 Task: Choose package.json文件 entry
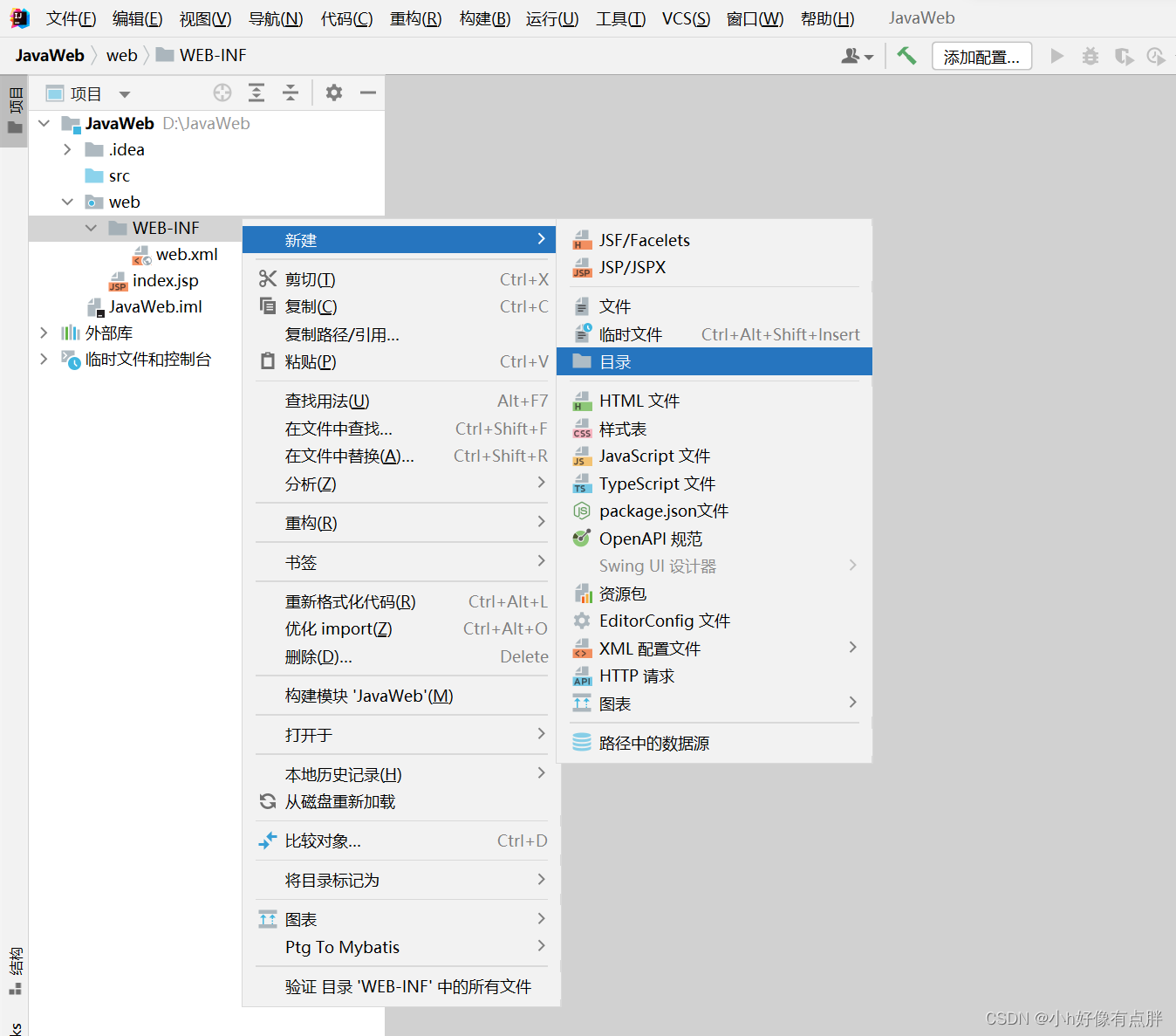coord(714,511)
